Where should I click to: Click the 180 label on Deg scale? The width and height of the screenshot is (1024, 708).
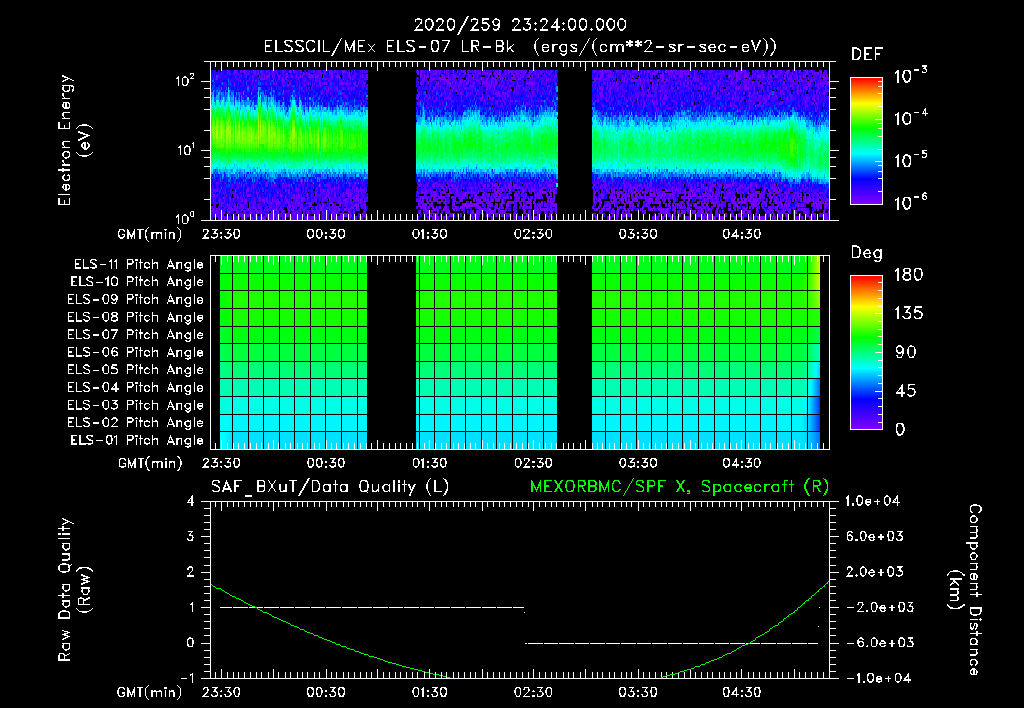coord(908,275)
